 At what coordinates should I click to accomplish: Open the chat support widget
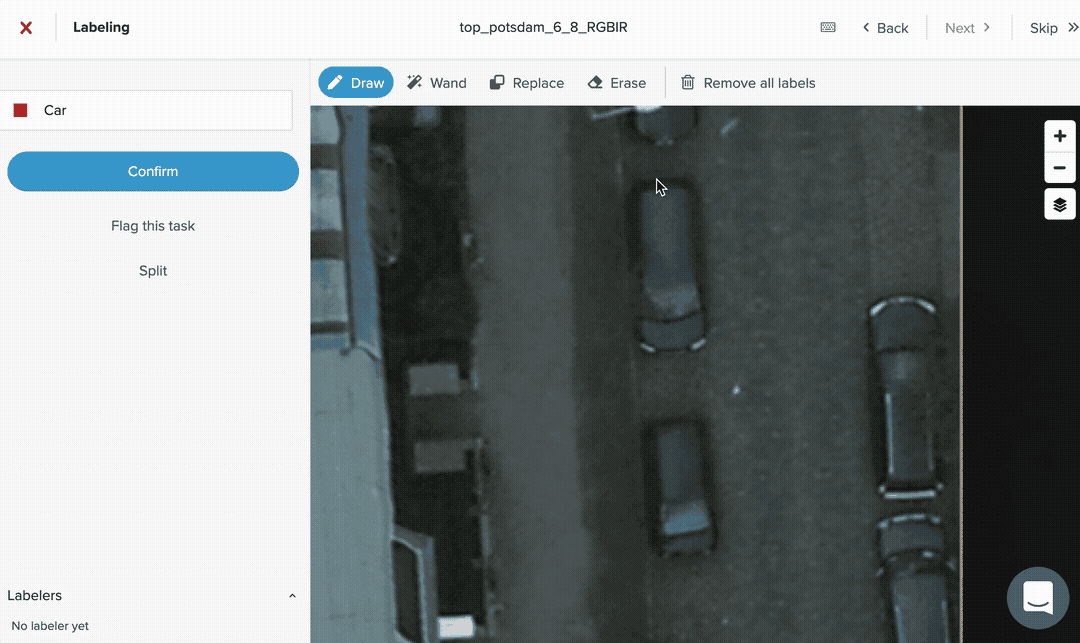(x=1037, y=598)
